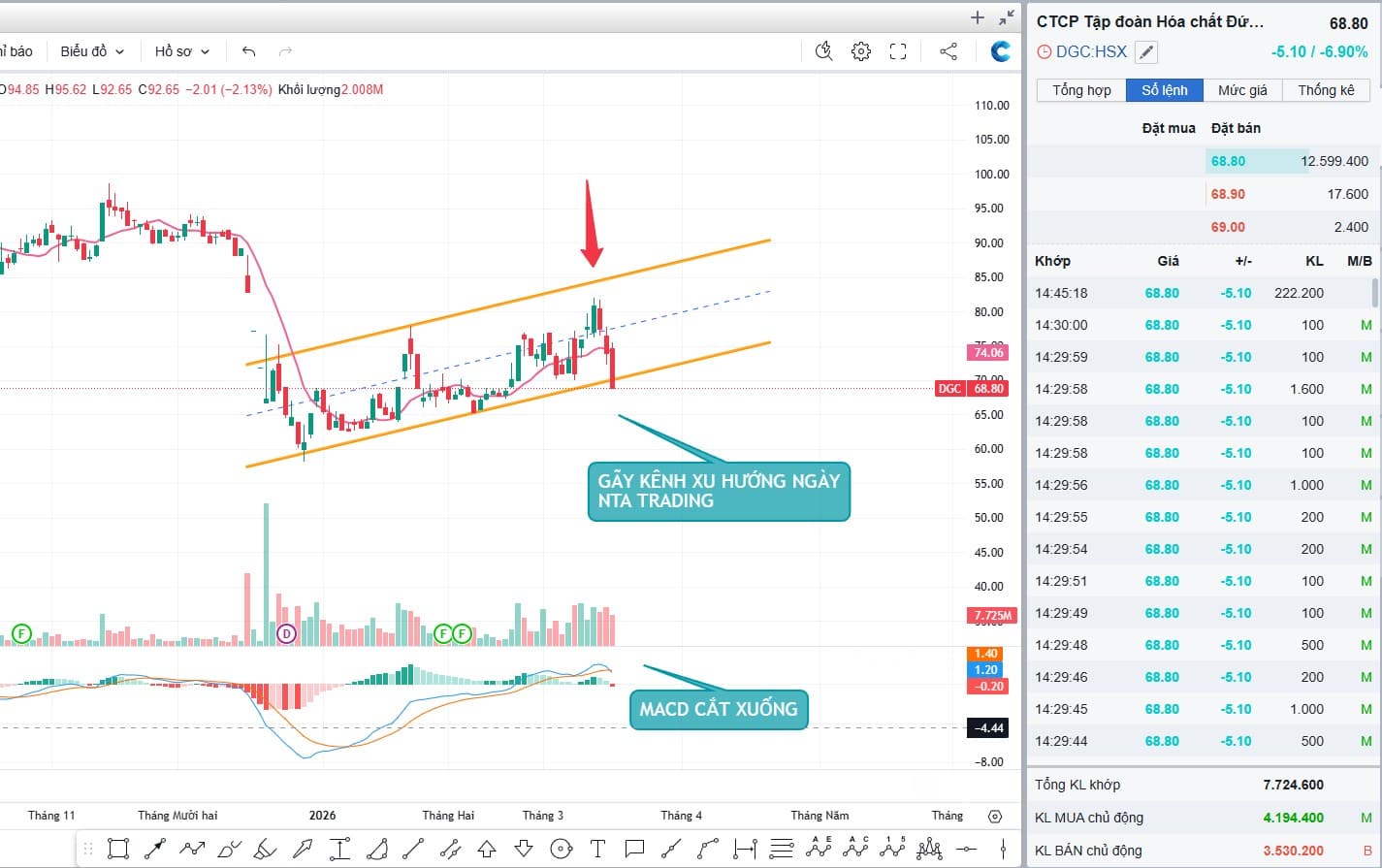Click the DGC 68.80 price label
Viewport: 1382px width, 868px height.
972,388
